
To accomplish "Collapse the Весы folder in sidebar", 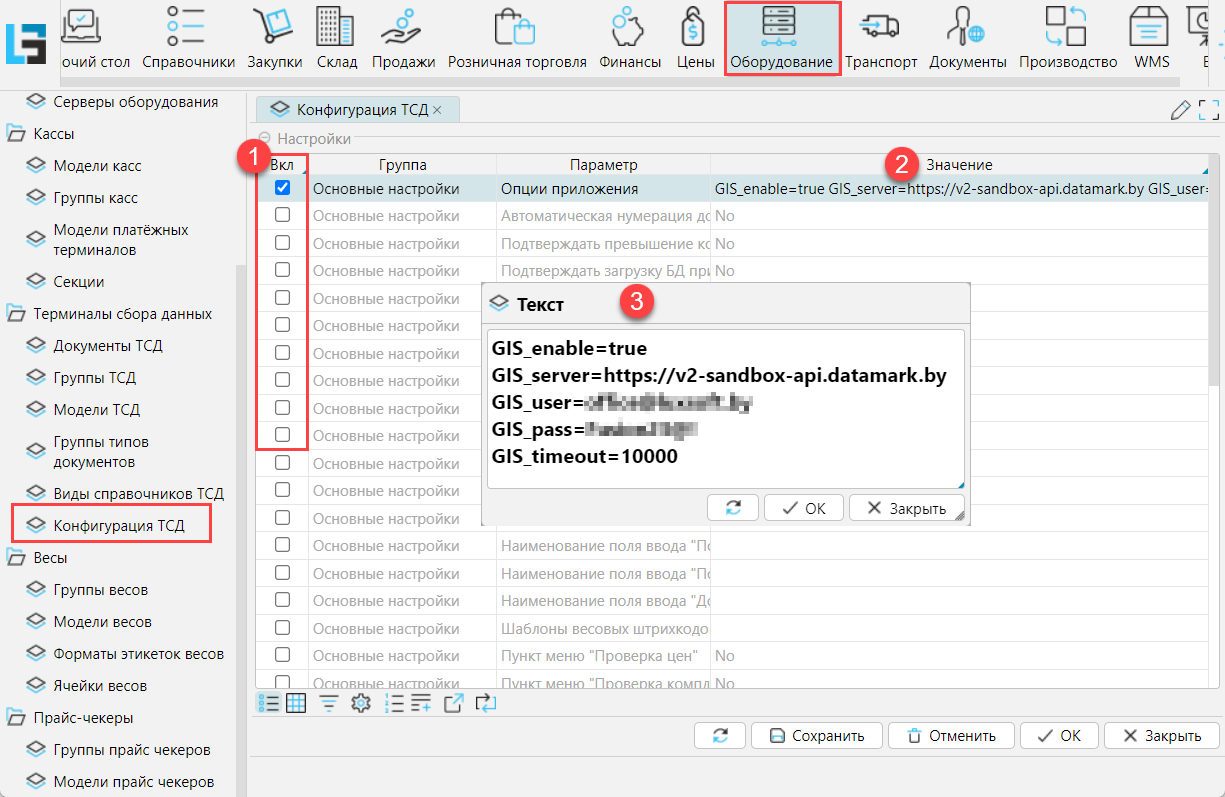I will [16, 558].
